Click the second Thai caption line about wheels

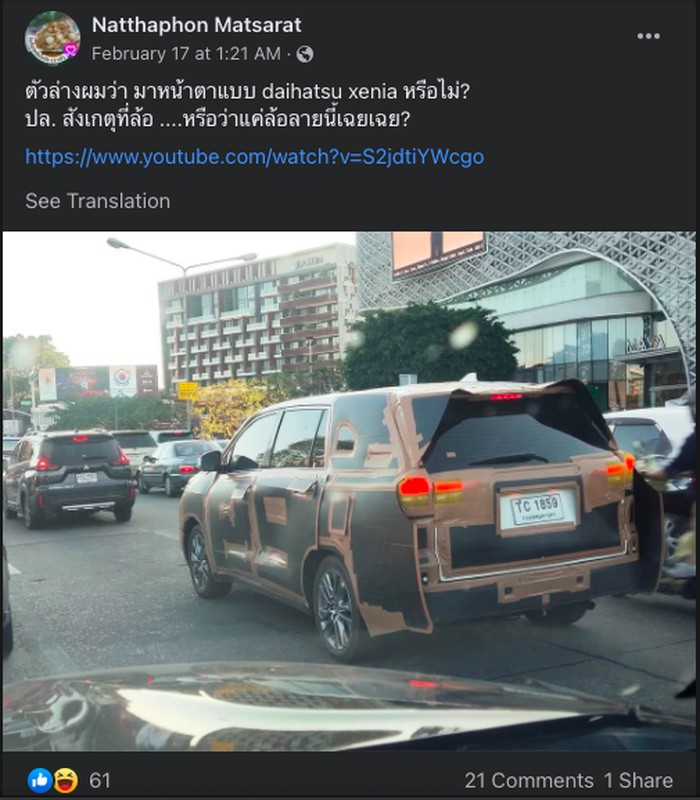(217, 119)
